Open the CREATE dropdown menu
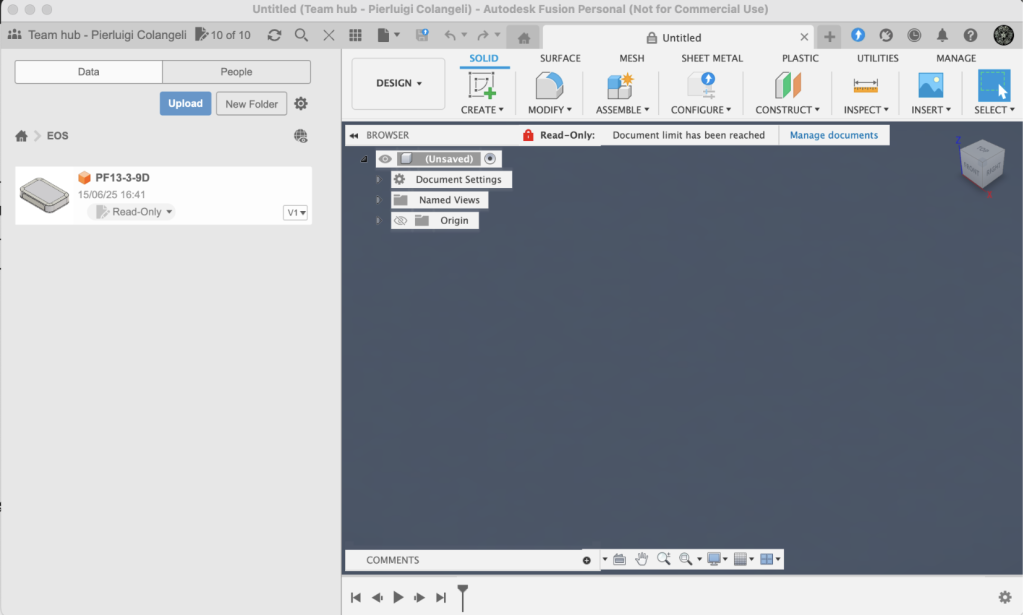This screenshot has width=1024, height=615. click(482, 110)
